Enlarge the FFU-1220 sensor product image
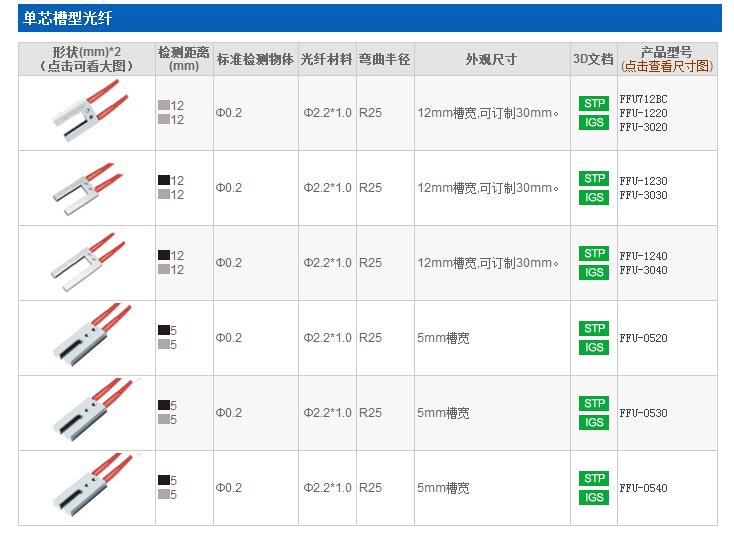The image size is (734, 533). pyautogui.click(x=85, y=112)
